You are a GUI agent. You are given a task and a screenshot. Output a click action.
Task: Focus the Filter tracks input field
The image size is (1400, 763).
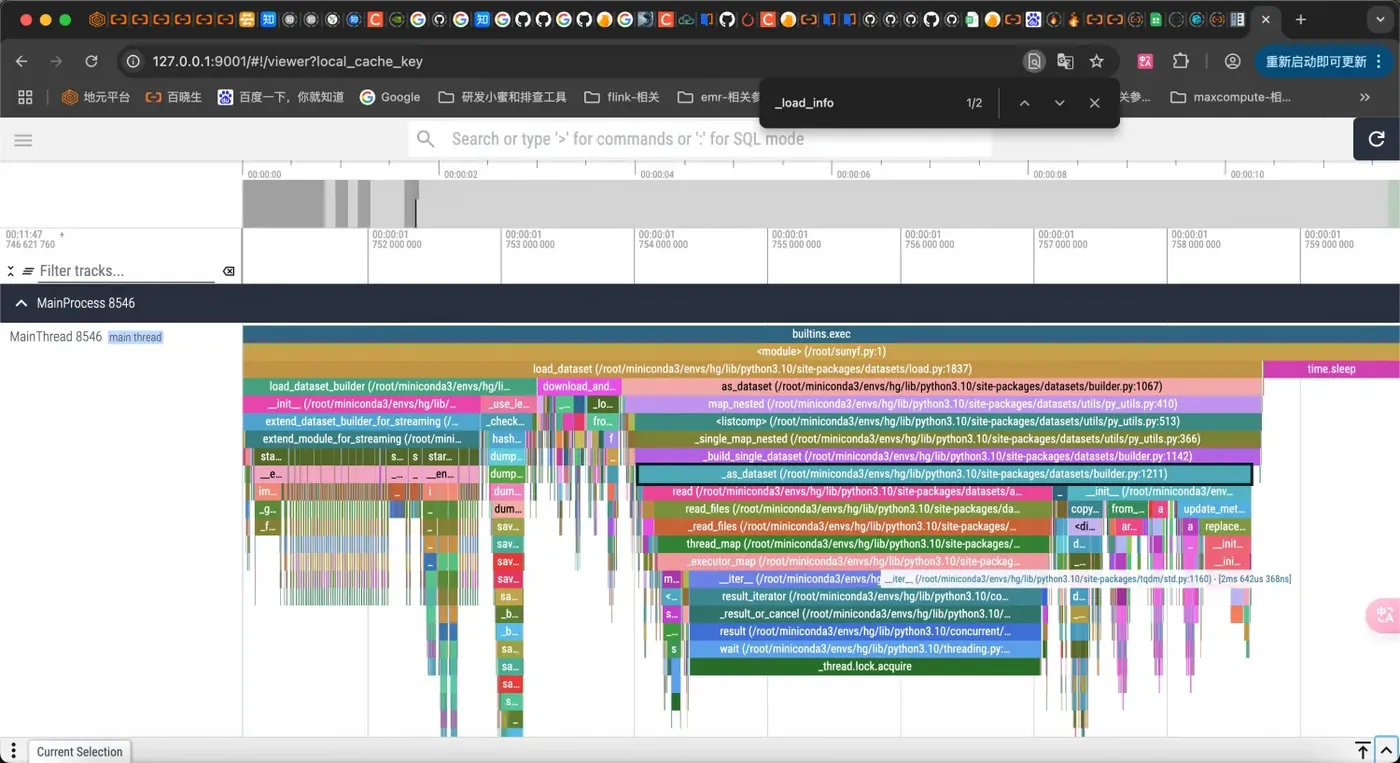[126, 271]
